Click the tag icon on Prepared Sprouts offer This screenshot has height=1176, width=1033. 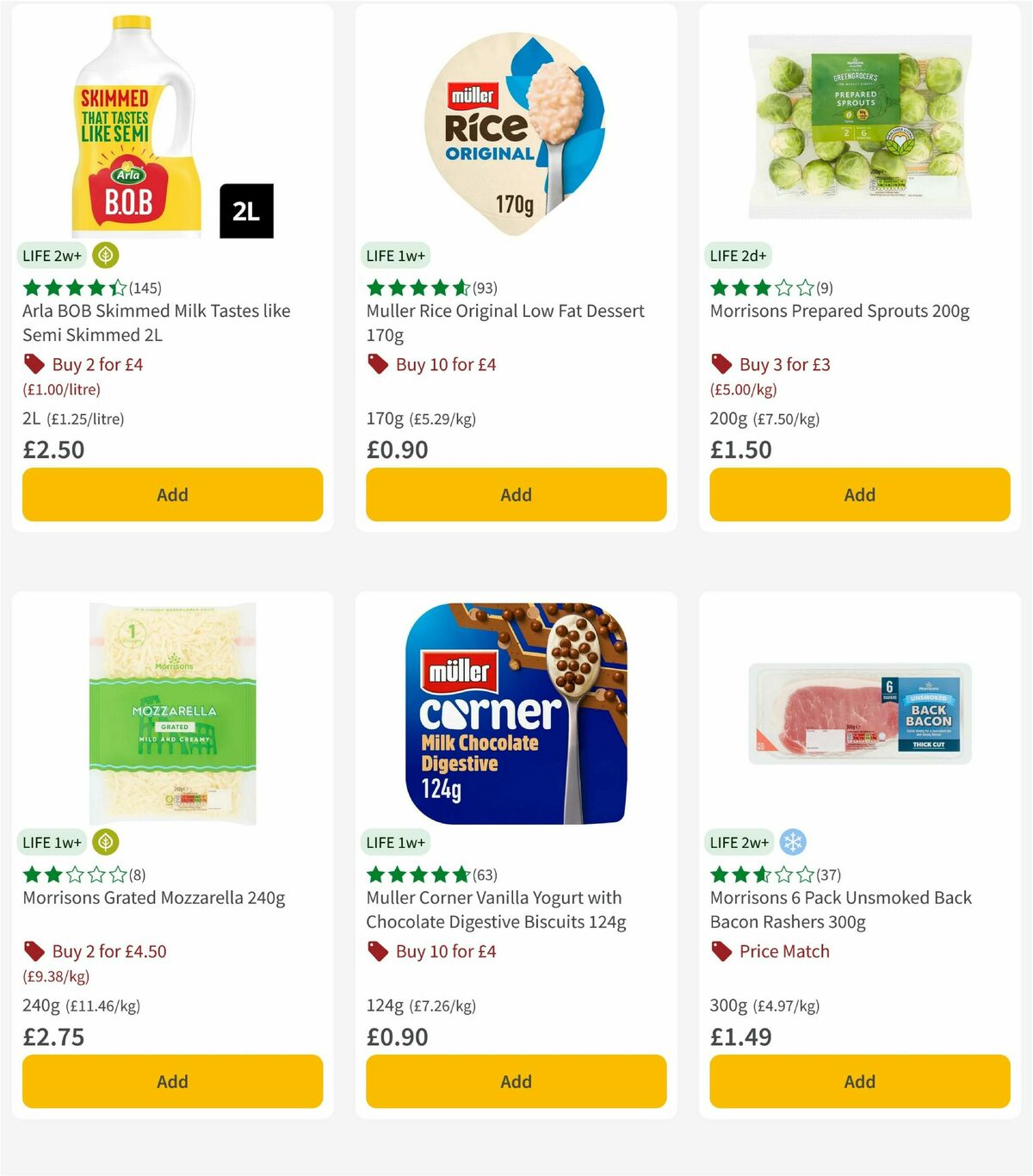(x=721, y=364)
